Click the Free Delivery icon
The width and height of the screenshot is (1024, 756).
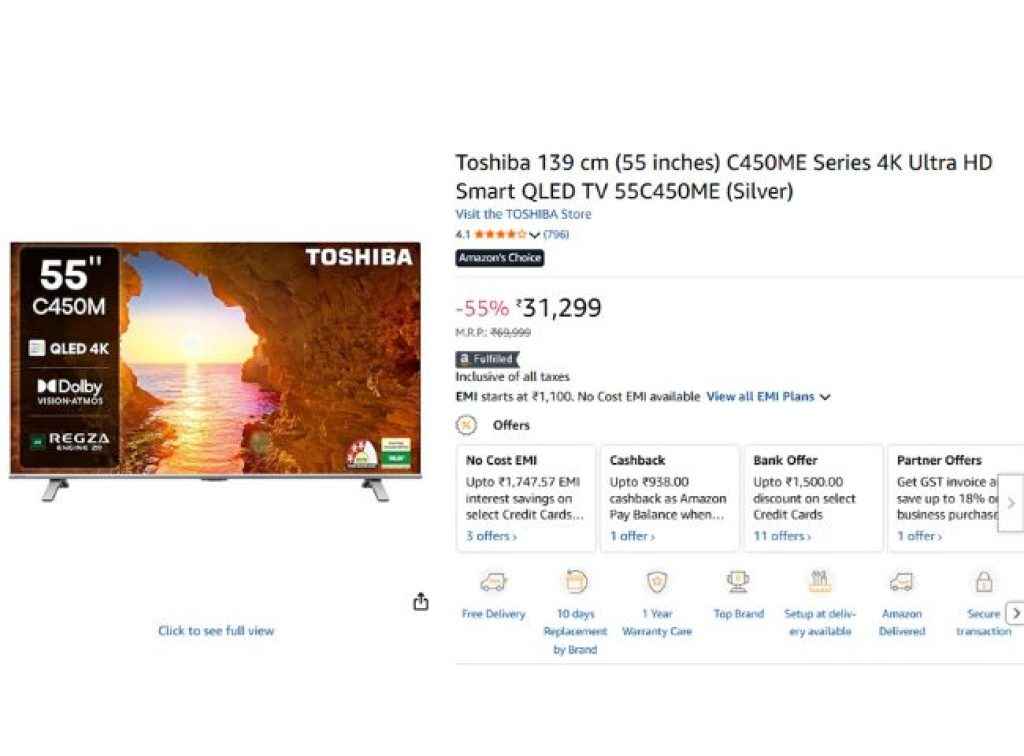[493, 581]
